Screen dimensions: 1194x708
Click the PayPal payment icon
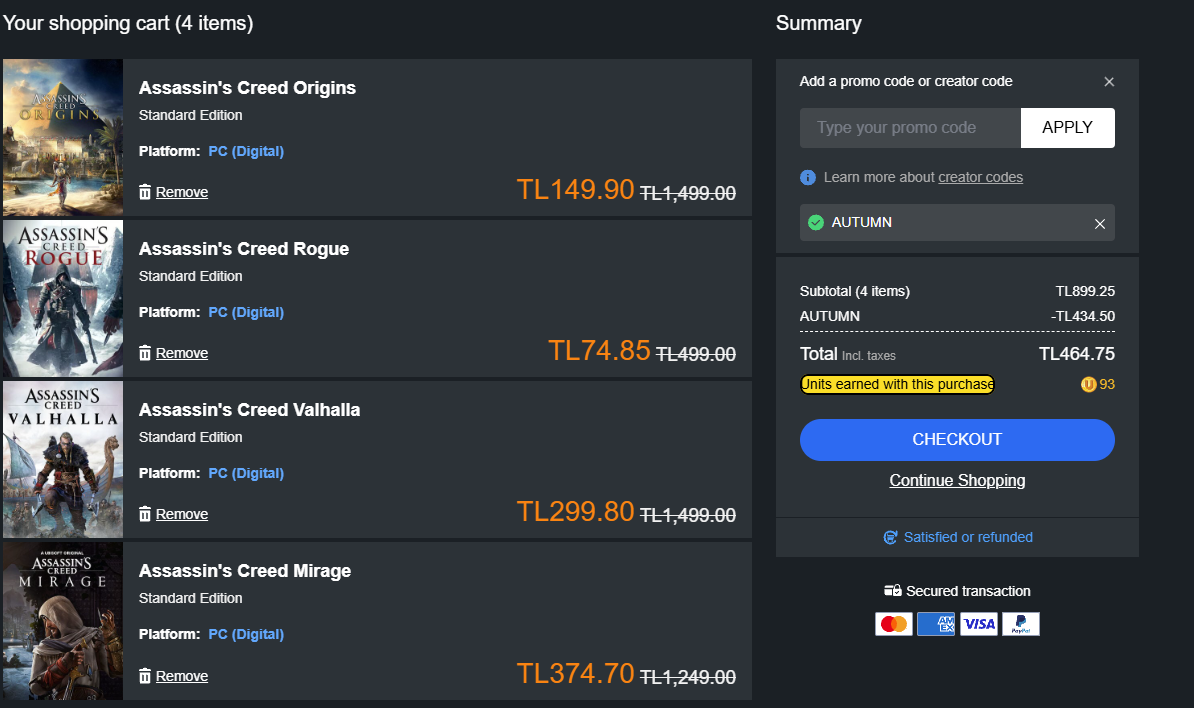(x=1021, y=624)
